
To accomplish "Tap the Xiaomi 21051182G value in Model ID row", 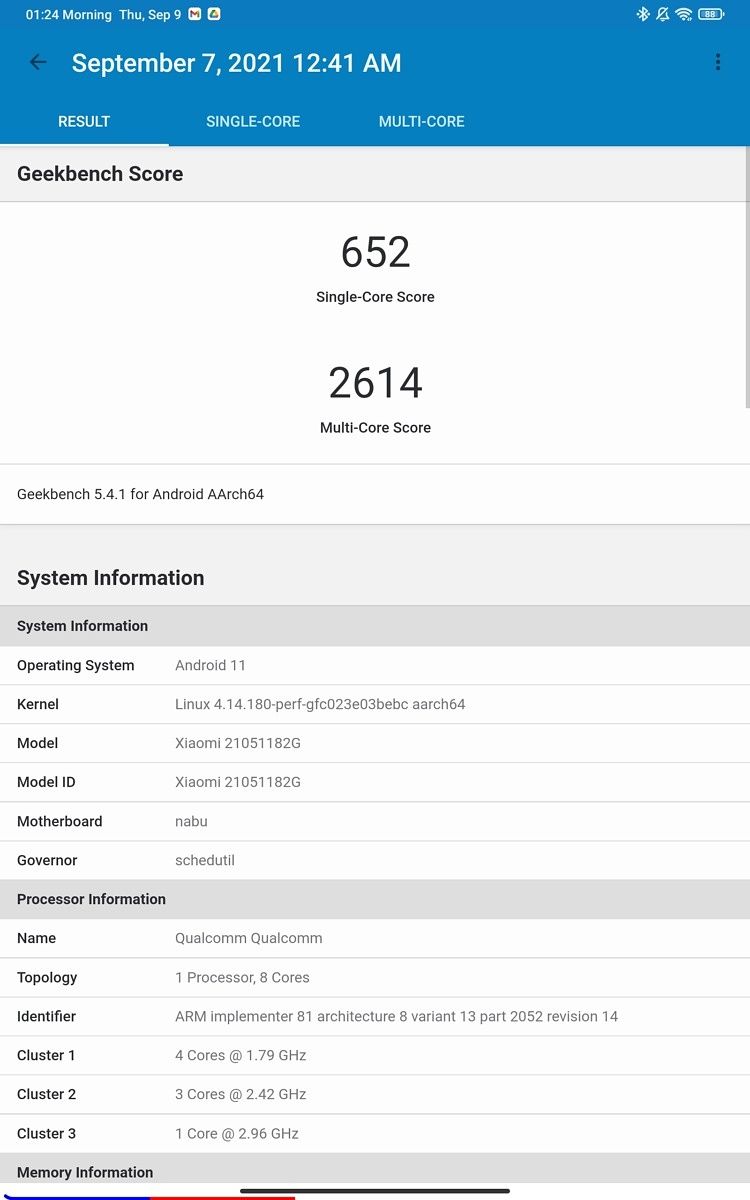I will (238, 782).
